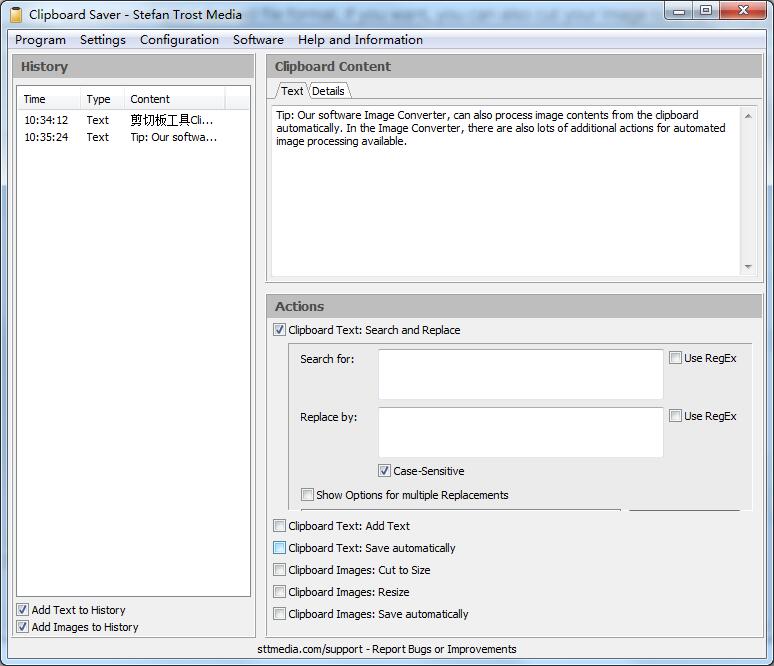Enable Clipboard Images: Save automatically
The height and width of the screenshot is (666, 774).
279,614
